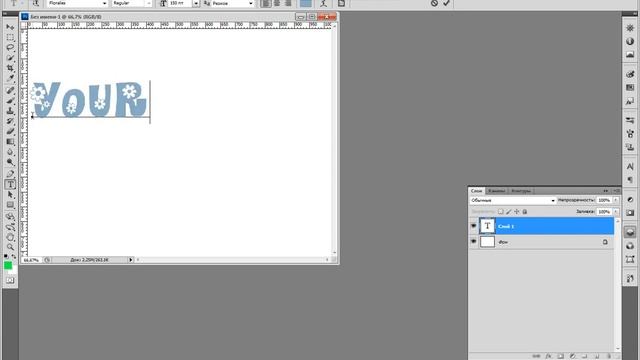Open Layers panel icon in right dock
Image resolution: width=640 pixels, height=360 pixels.
pos(630,232)
